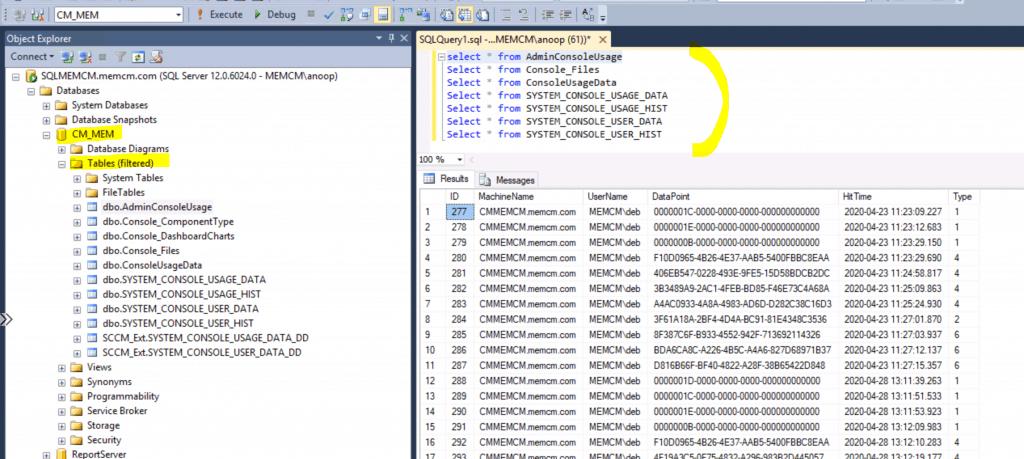This screenshot has width=1024, height=459.
Task: Toggle Include Actual Execution Plan
Action: [x=406, y=14]
